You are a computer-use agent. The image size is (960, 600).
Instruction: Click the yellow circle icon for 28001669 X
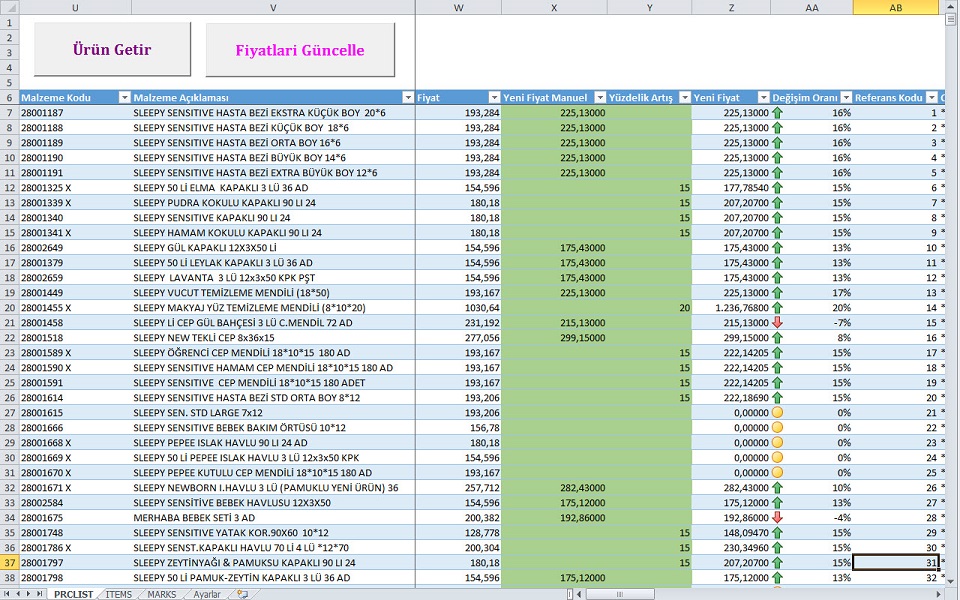pyautogui.click(x=777, y=457)
